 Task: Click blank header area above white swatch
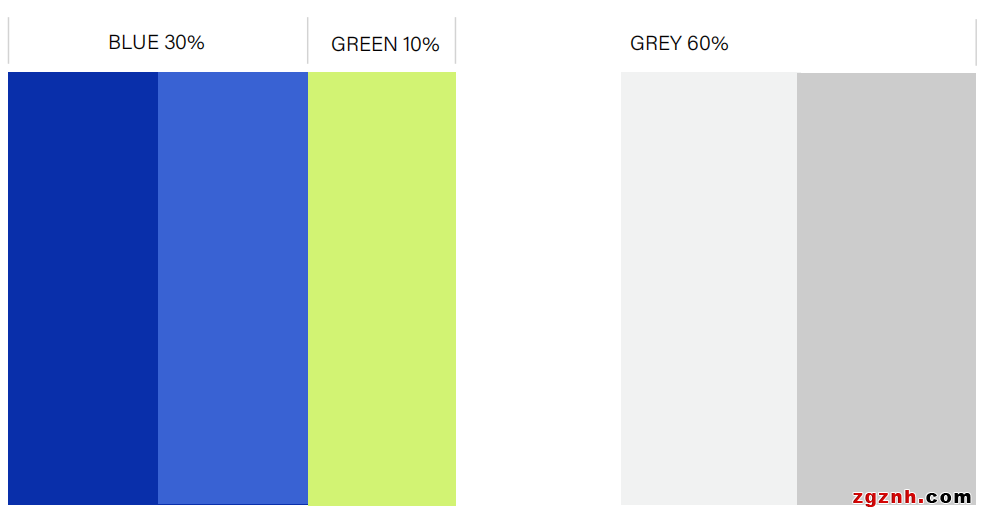tap(538, 43)
